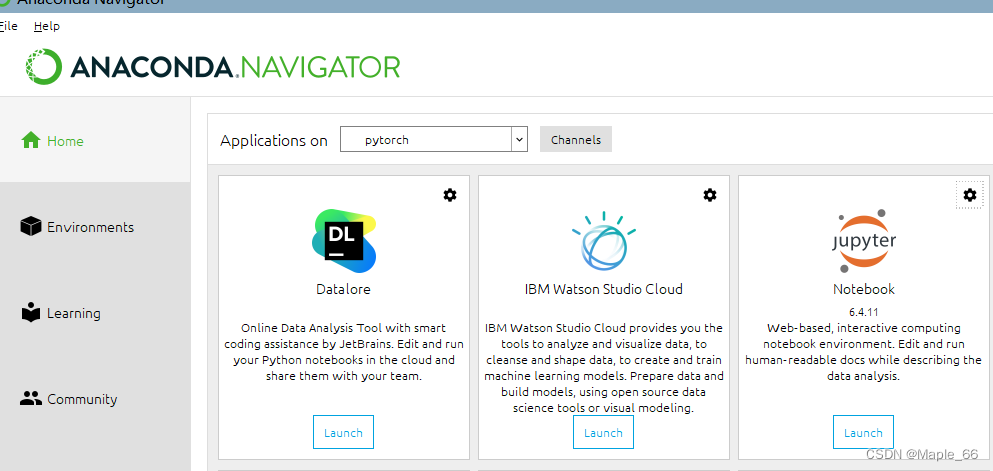
Task: Open the Help menu
Action: (x=47, y=26)
